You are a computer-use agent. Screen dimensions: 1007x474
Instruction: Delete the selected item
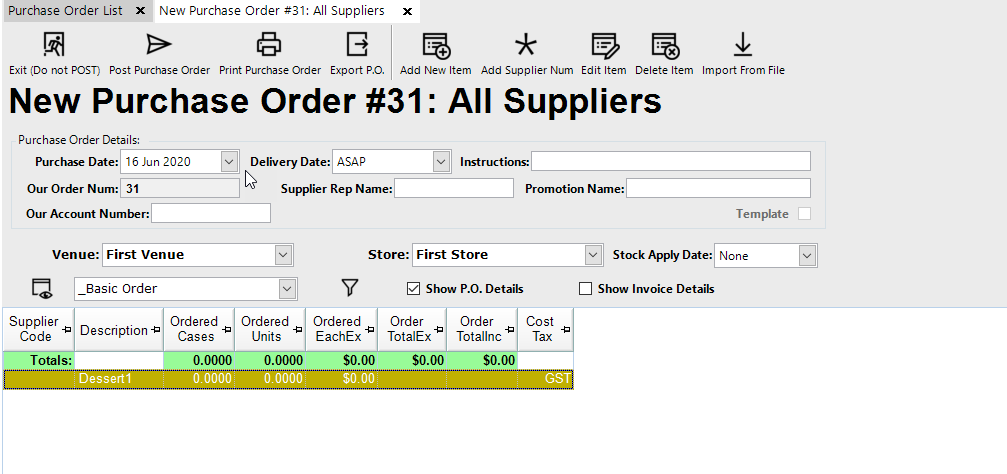point(664,45)
